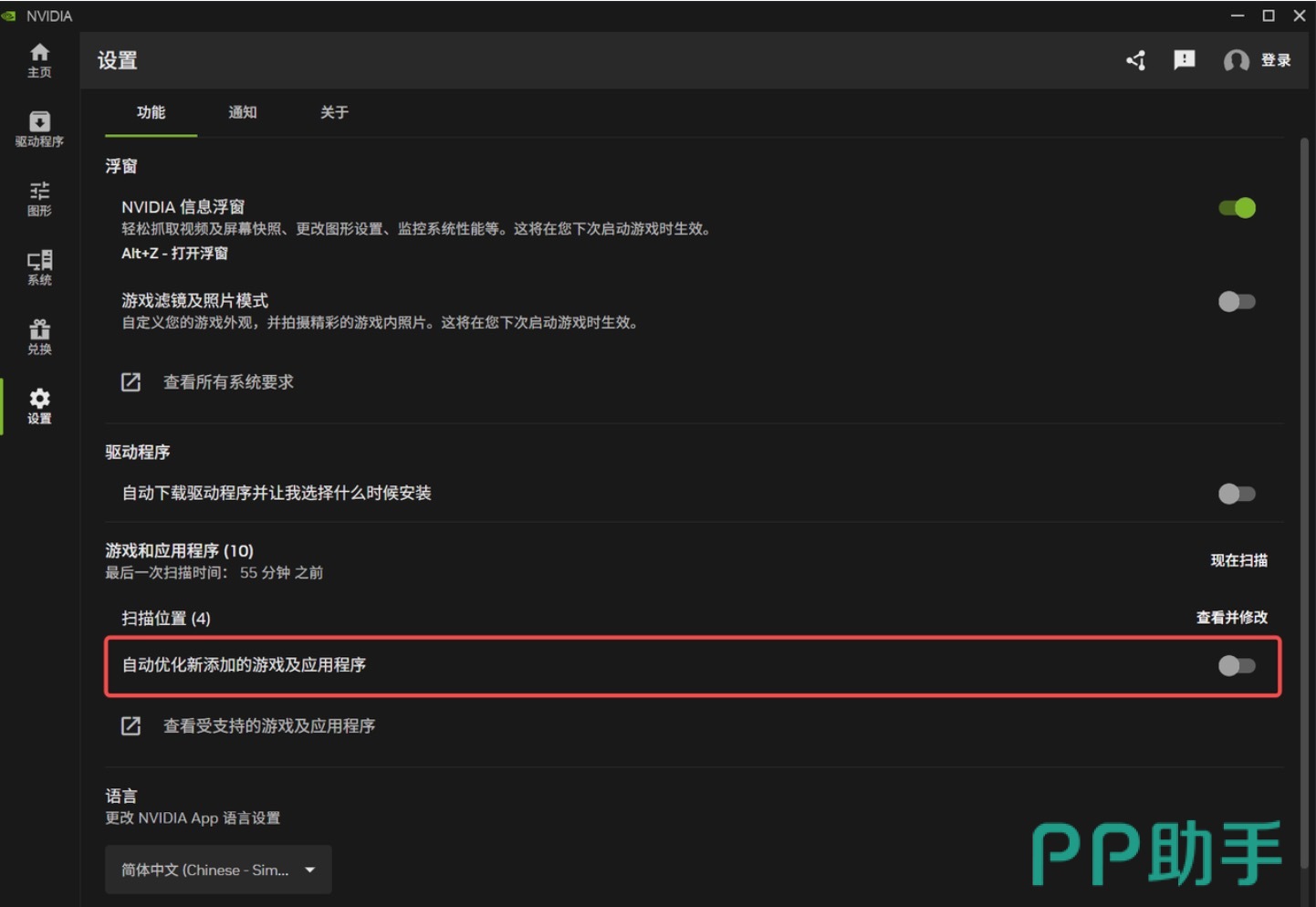Select the 图形 graphics sidebar icon
1316x907 pixels.
click(39, 199)
